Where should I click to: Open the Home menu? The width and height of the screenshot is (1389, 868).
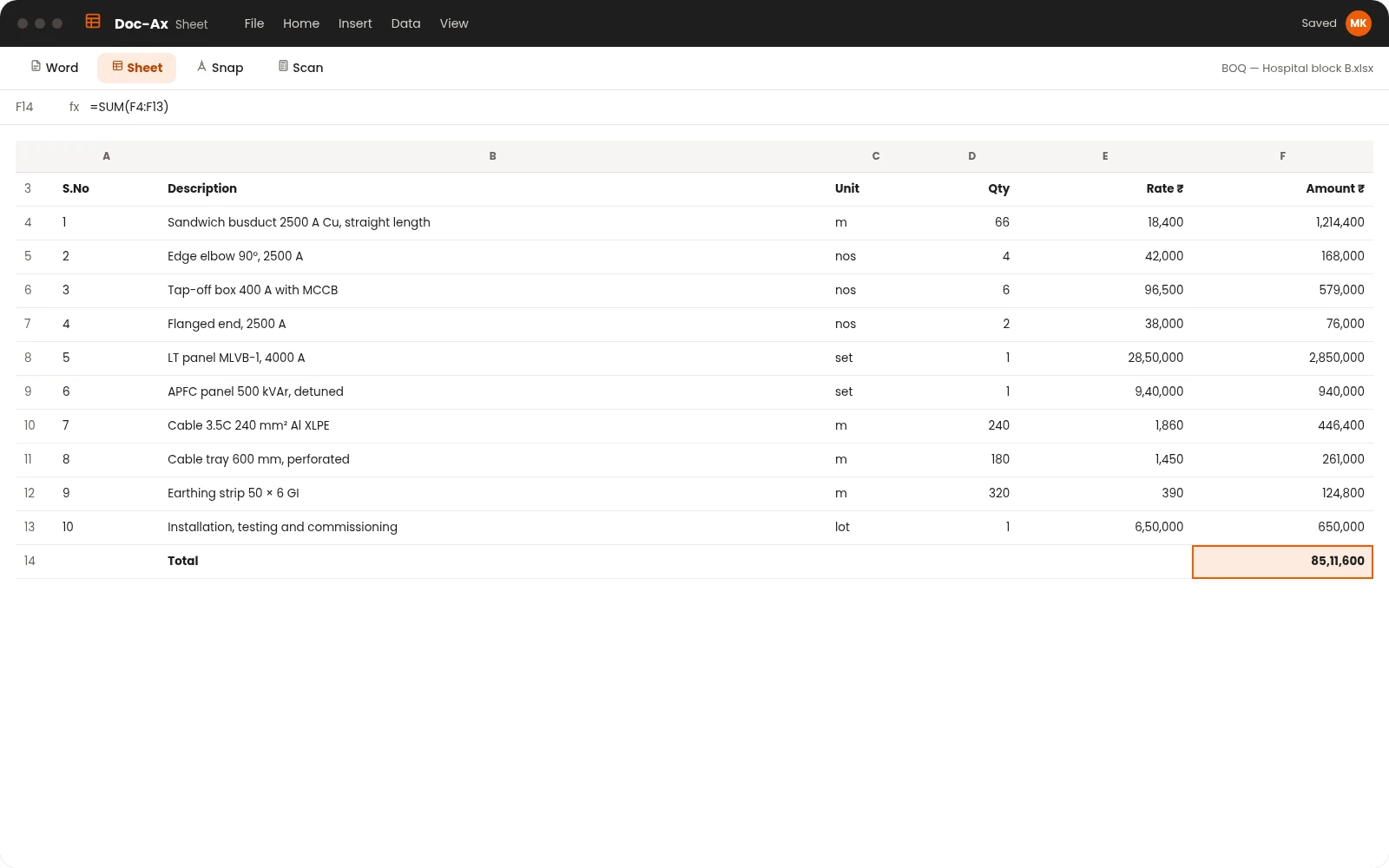301,23
